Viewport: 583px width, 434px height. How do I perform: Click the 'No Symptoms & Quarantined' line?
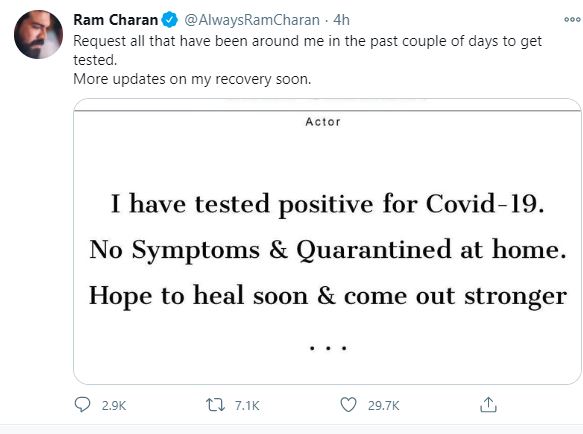pyautogui.click(x=328, y=250)
